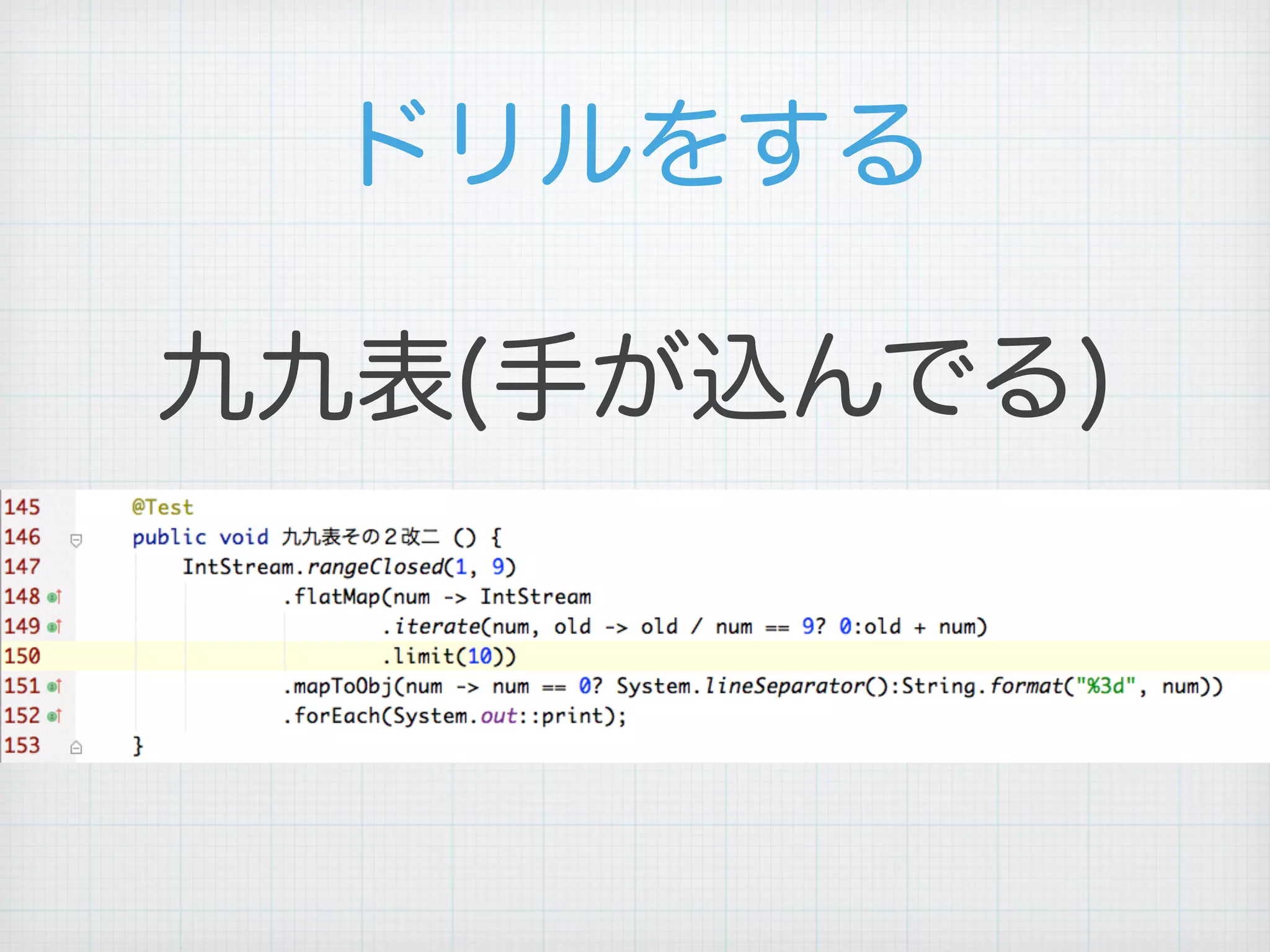This screenshot has height=952, width=1270.
Task: Click the iterate method call
Action: (x=437, y=627)
